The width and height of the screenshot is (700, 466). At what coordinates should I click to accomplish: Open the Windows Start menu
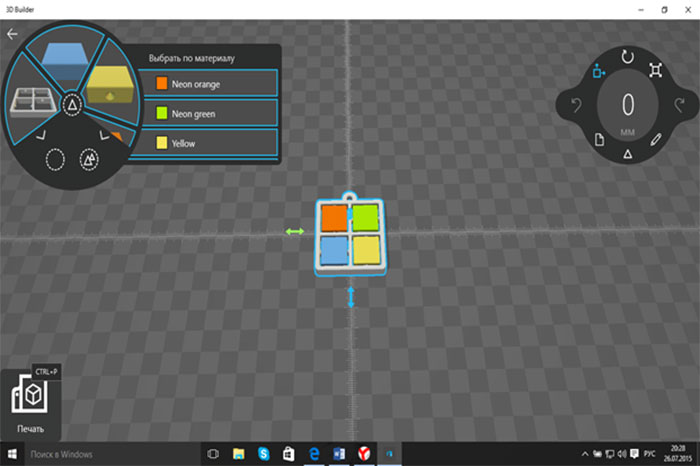[x=12, y=454]
